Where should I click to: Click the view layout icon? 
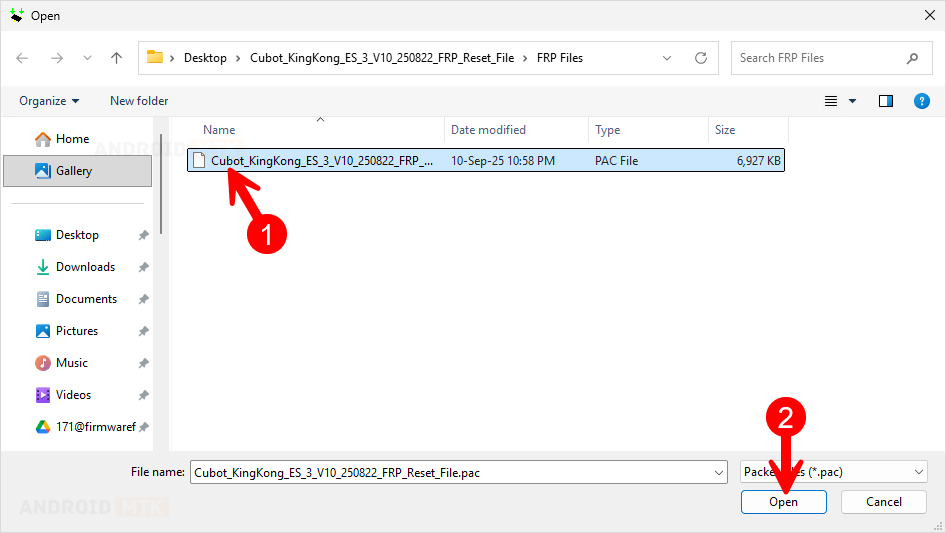[831, 101]
